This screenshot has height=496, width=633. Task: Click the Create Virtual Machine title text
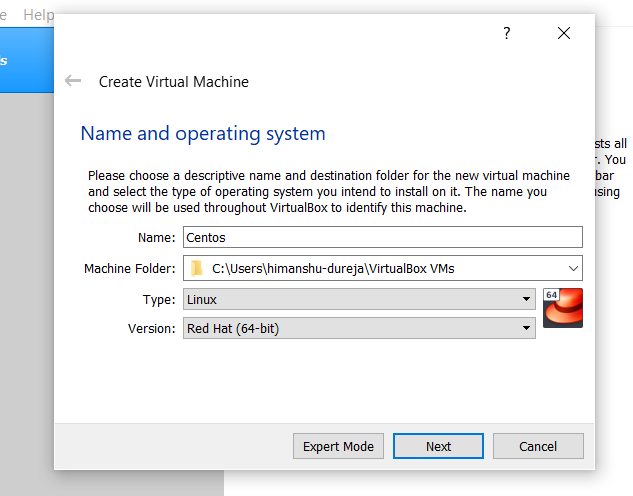(174, 82)
